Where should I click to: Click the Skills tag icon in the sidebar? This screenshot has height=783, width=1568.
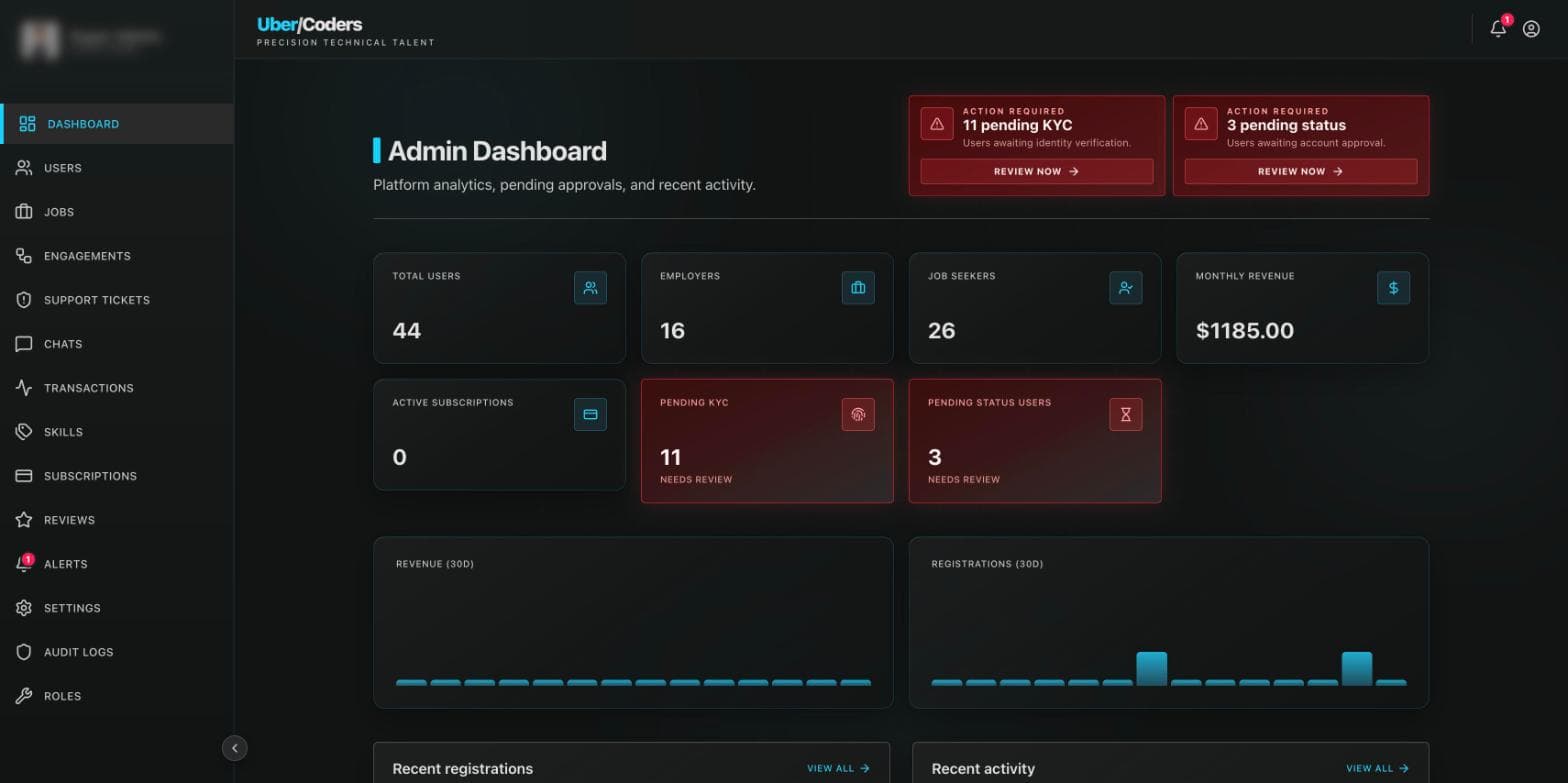24,432
